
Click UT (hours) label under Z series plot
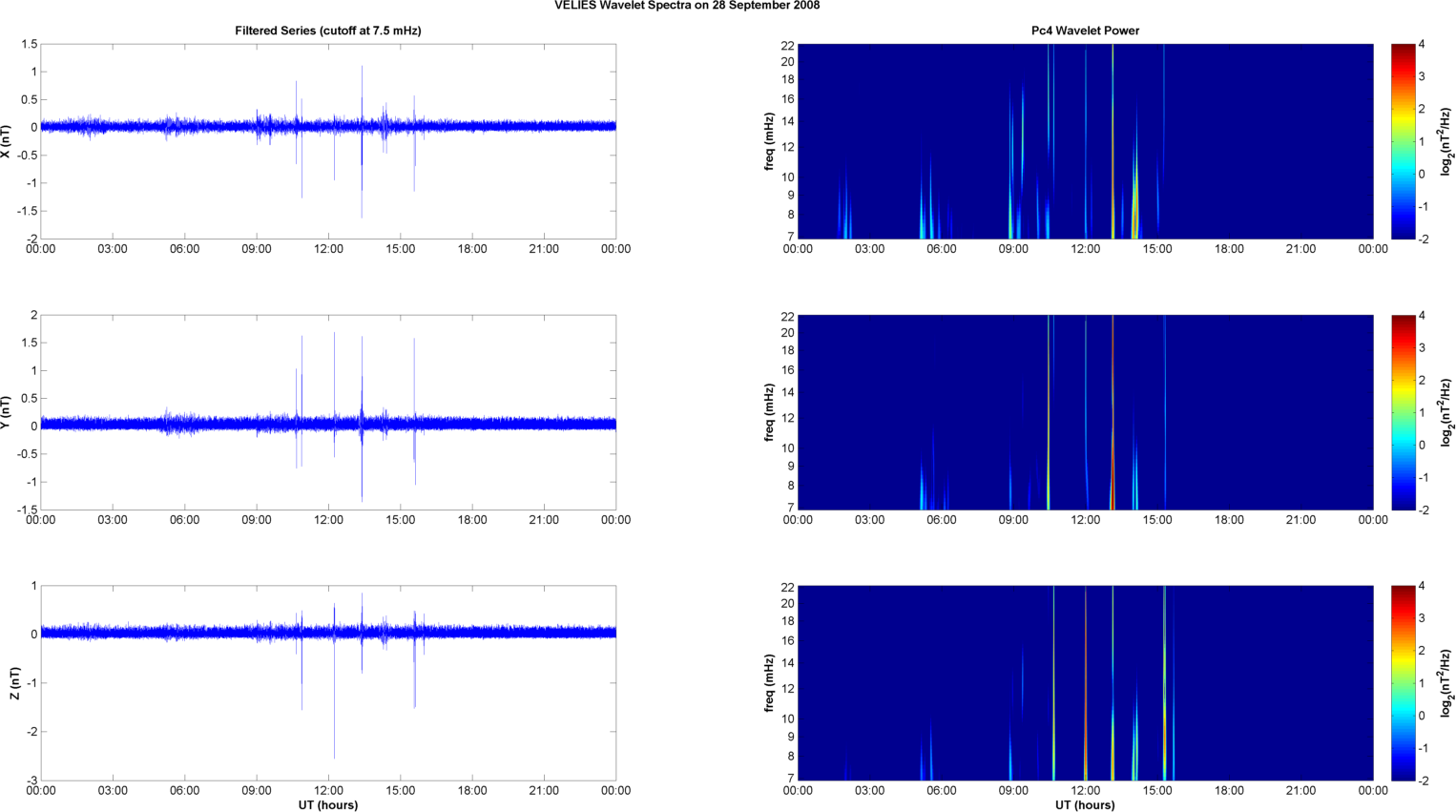click(327, 804)
